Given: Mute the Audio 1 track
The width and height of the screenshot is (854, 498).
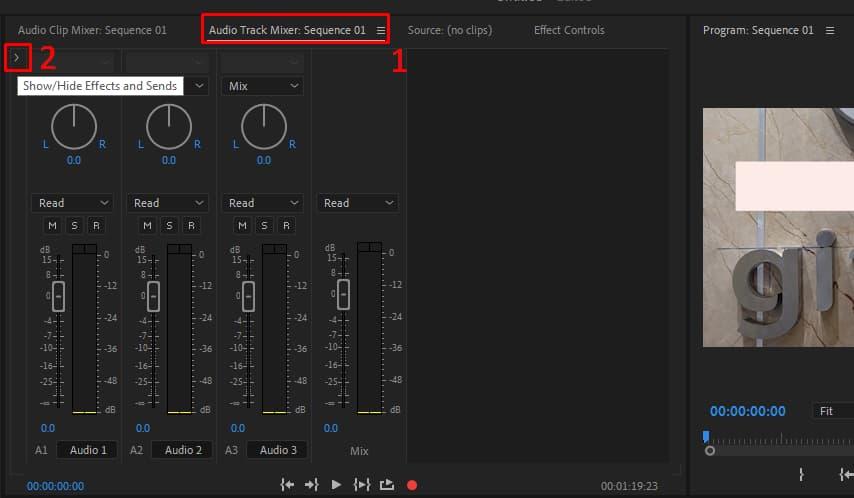Looking at the screenshot, I should 52,226.
